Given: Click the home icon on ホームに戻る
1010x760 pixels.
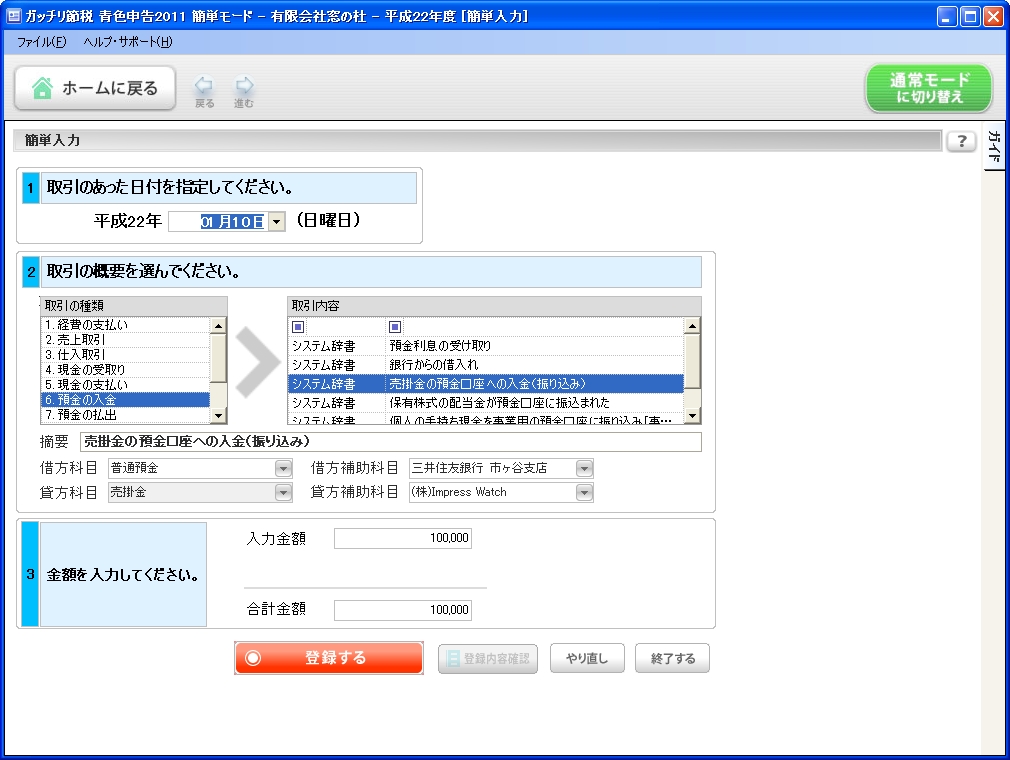Looking at the screenshot, I should [x=42, y=87].
